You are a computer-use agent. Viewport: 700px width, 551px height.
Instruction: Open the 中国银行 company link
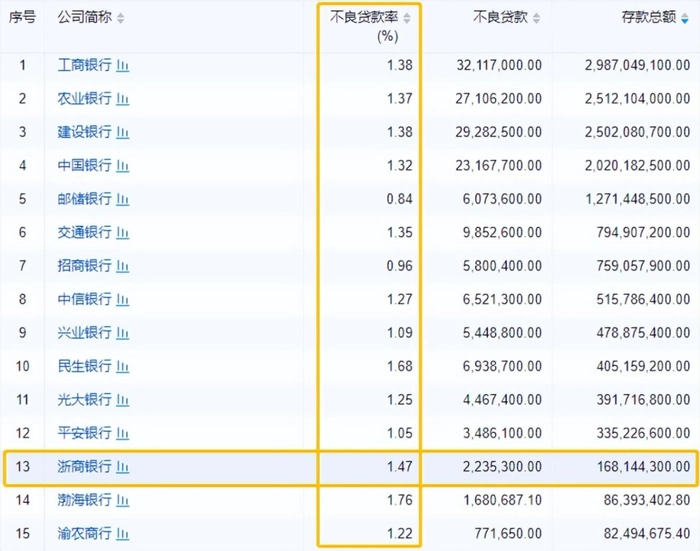coord(85,166)
